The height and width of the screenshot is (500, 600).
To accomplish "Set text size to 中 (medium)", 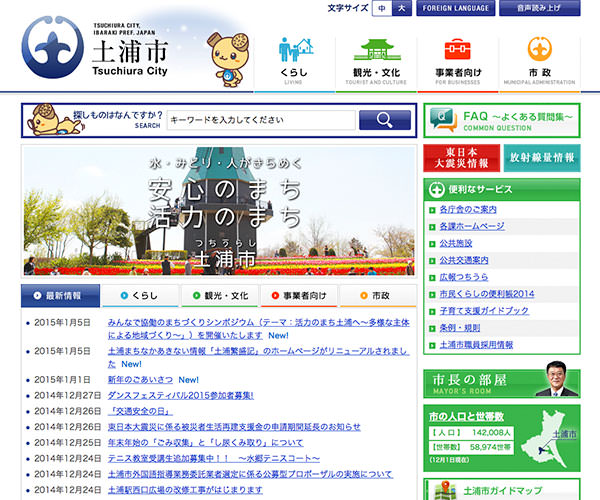I will 381,8.
